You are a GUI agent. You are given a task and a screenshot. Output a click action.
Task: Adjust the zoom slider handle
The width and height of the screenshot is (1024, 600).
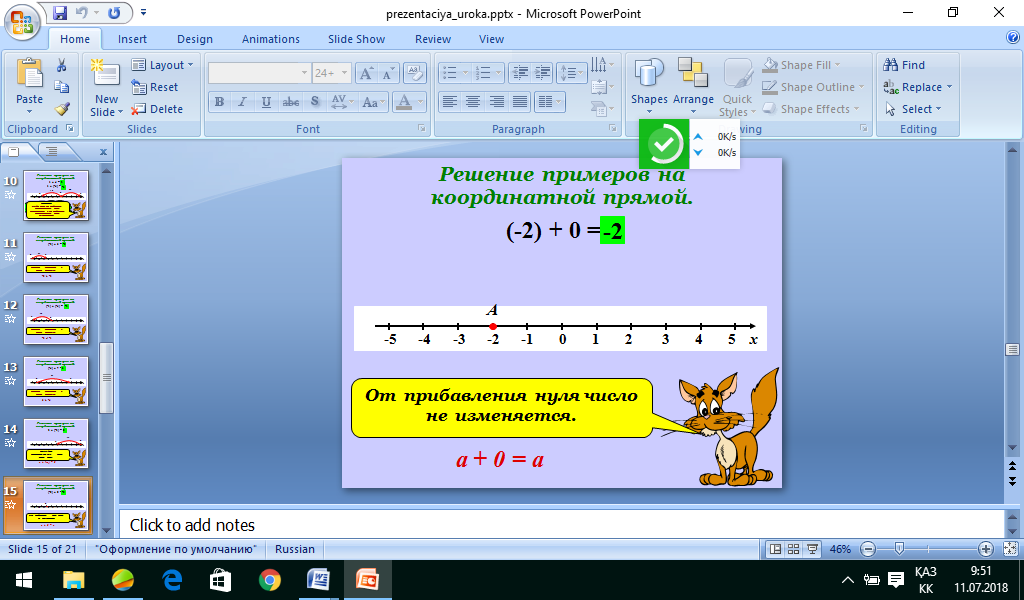(x=899, y=549)
